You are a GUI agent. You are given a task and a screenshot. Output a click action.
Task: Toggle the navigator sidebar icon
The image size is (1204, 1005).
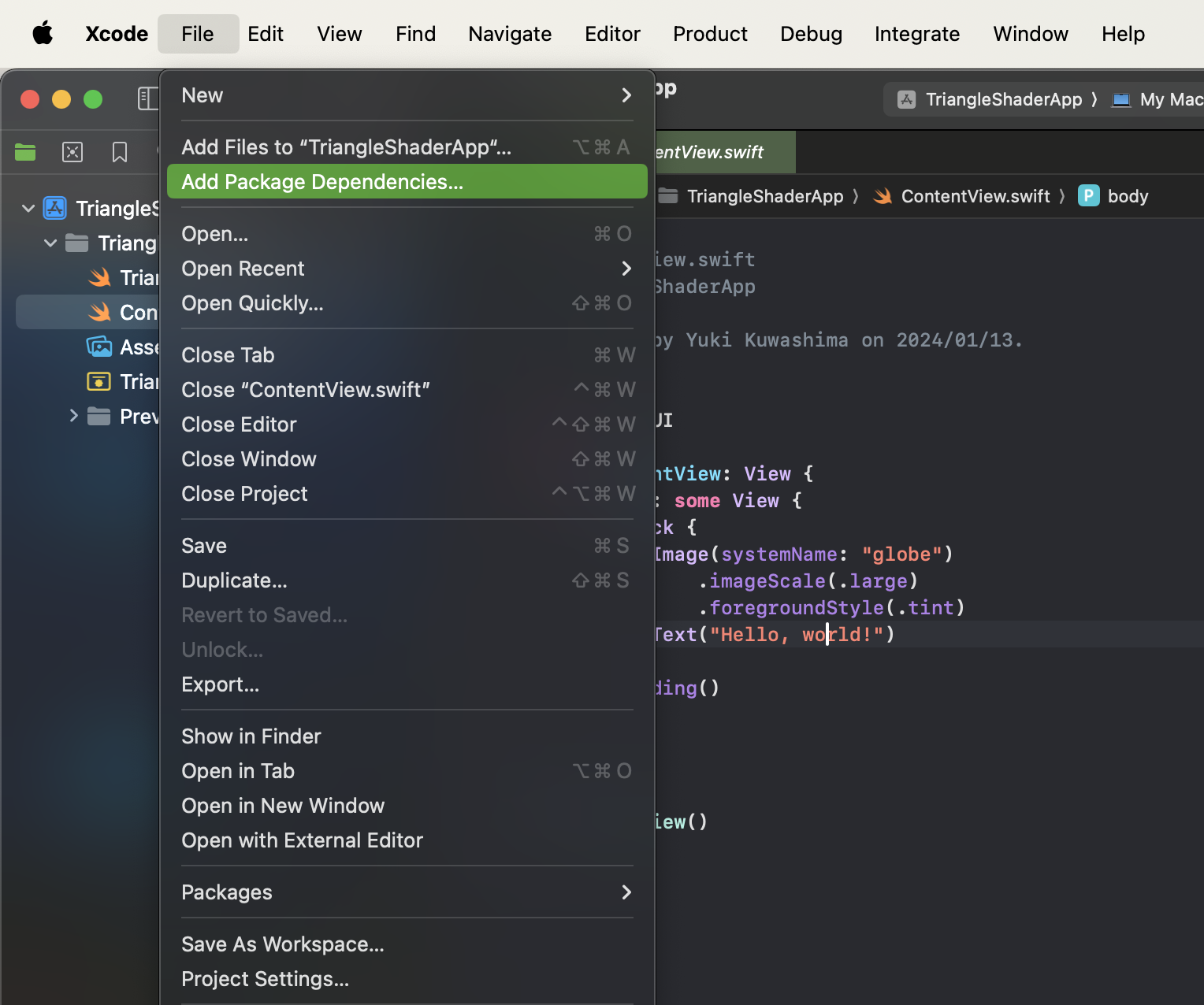[x=147, y=98]
